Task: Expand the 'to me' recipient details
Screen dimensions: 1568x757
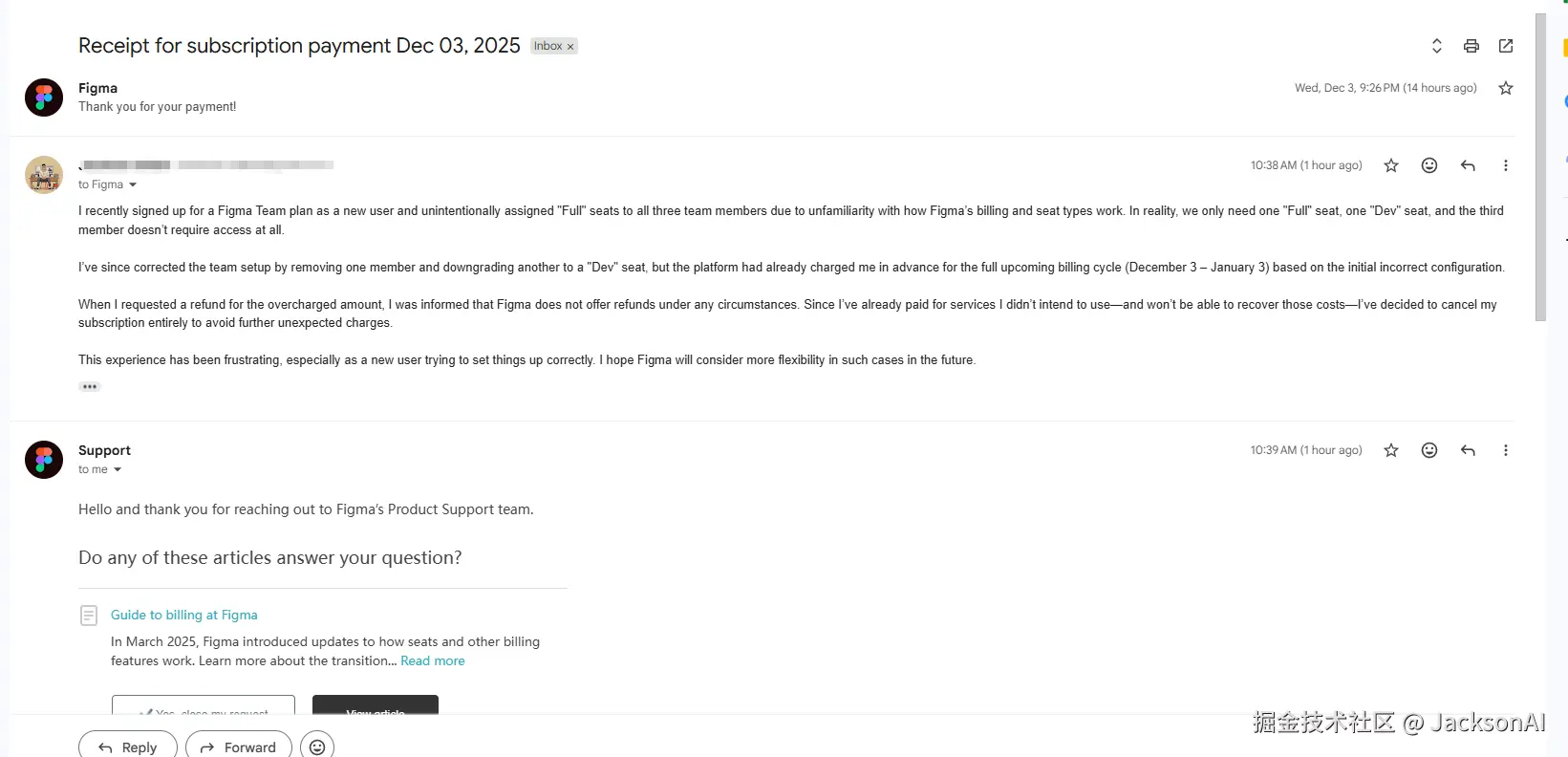Action: [118, 470]
